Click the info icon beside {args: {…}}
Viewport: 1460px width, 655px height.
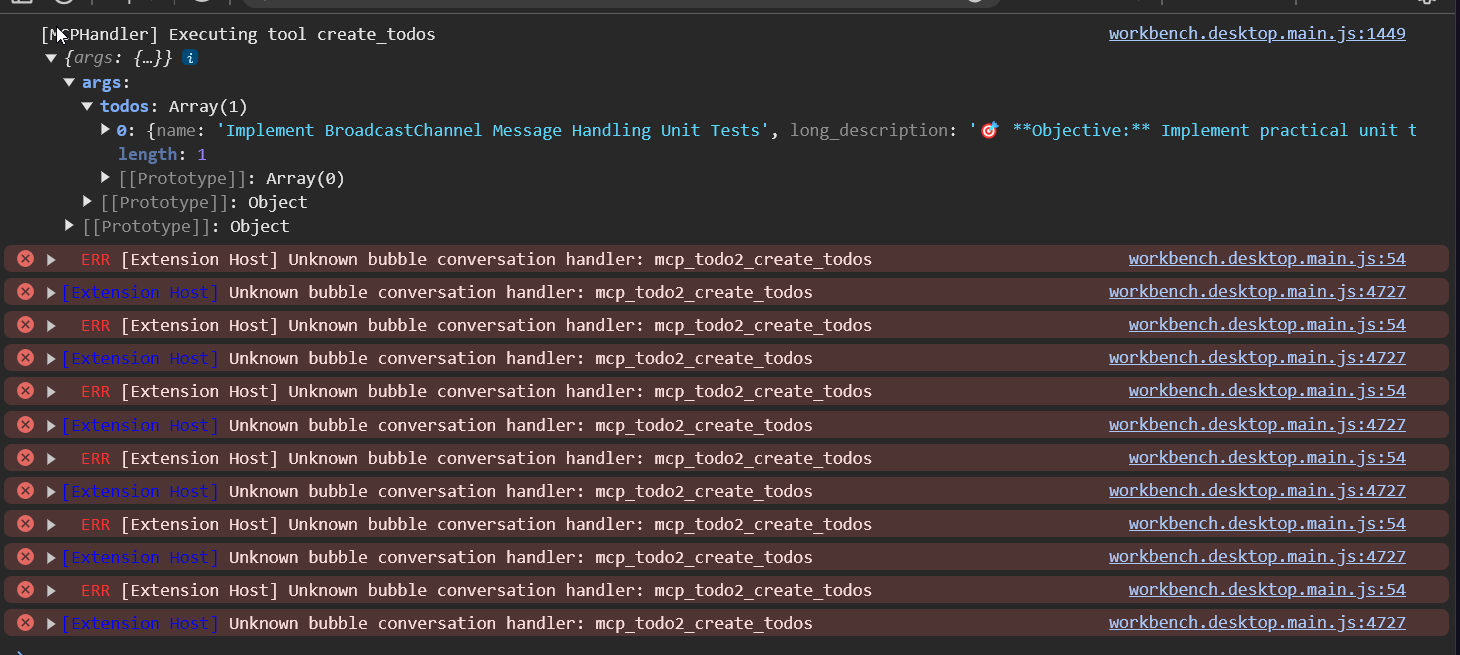[190, 58]
